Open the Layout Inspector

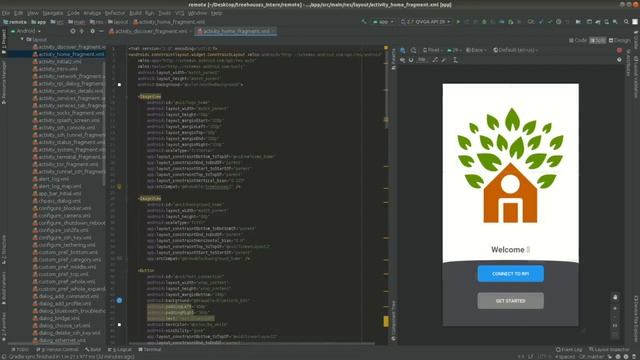coord(609,350)
